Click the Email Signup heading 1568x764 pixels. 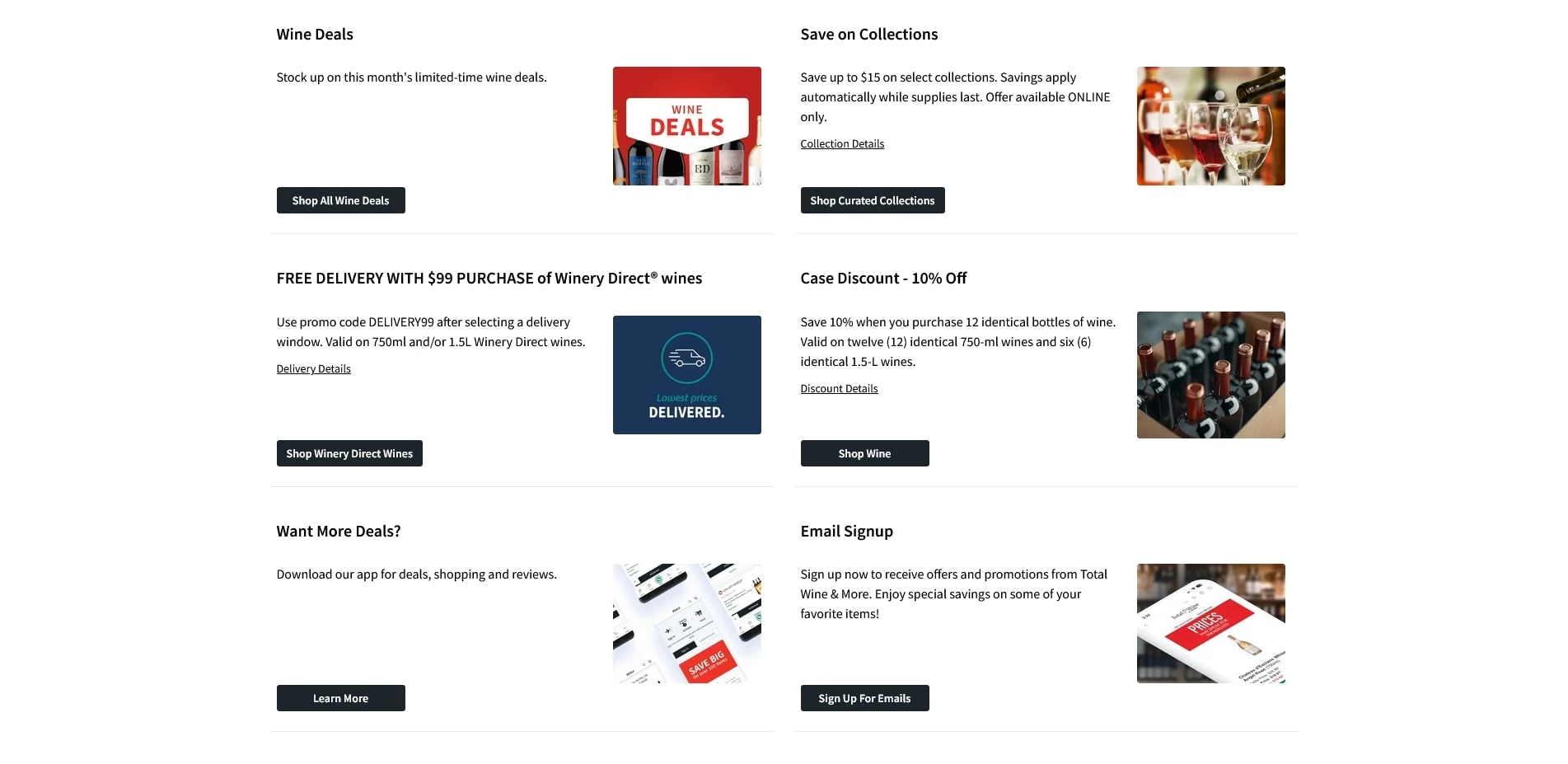point(846,532)
